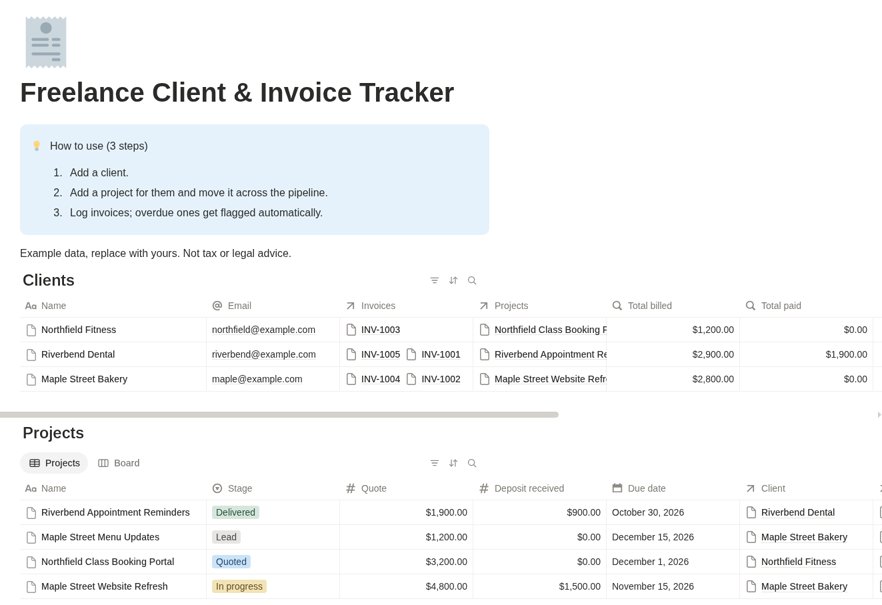Click the page icon of Northfield Class Booking Portal row

click(x=32, y=562)
